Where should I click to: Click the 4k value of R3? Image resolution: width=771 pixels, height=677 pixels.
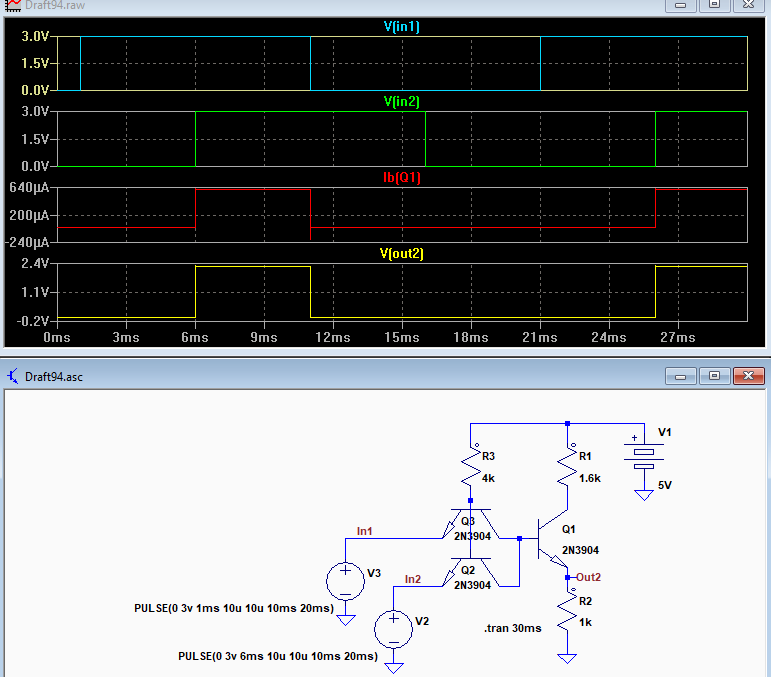click(x=488, y=478)
